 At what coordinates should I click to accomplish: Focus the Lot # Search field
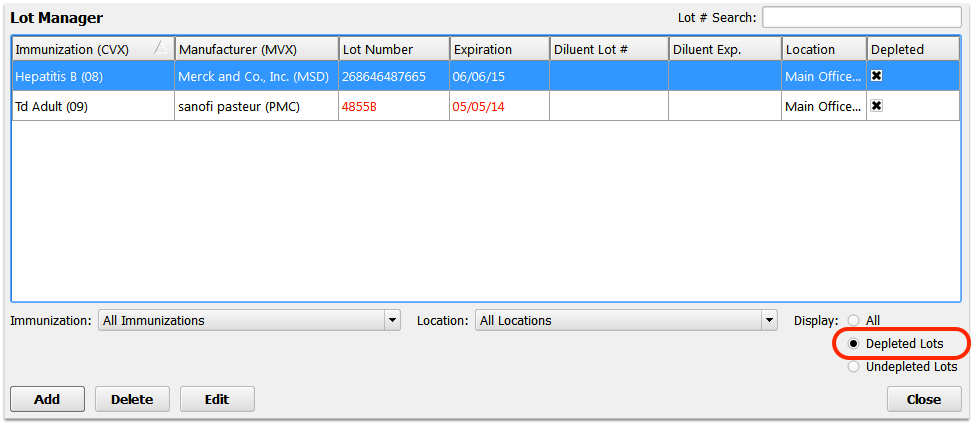click(862, 17)
